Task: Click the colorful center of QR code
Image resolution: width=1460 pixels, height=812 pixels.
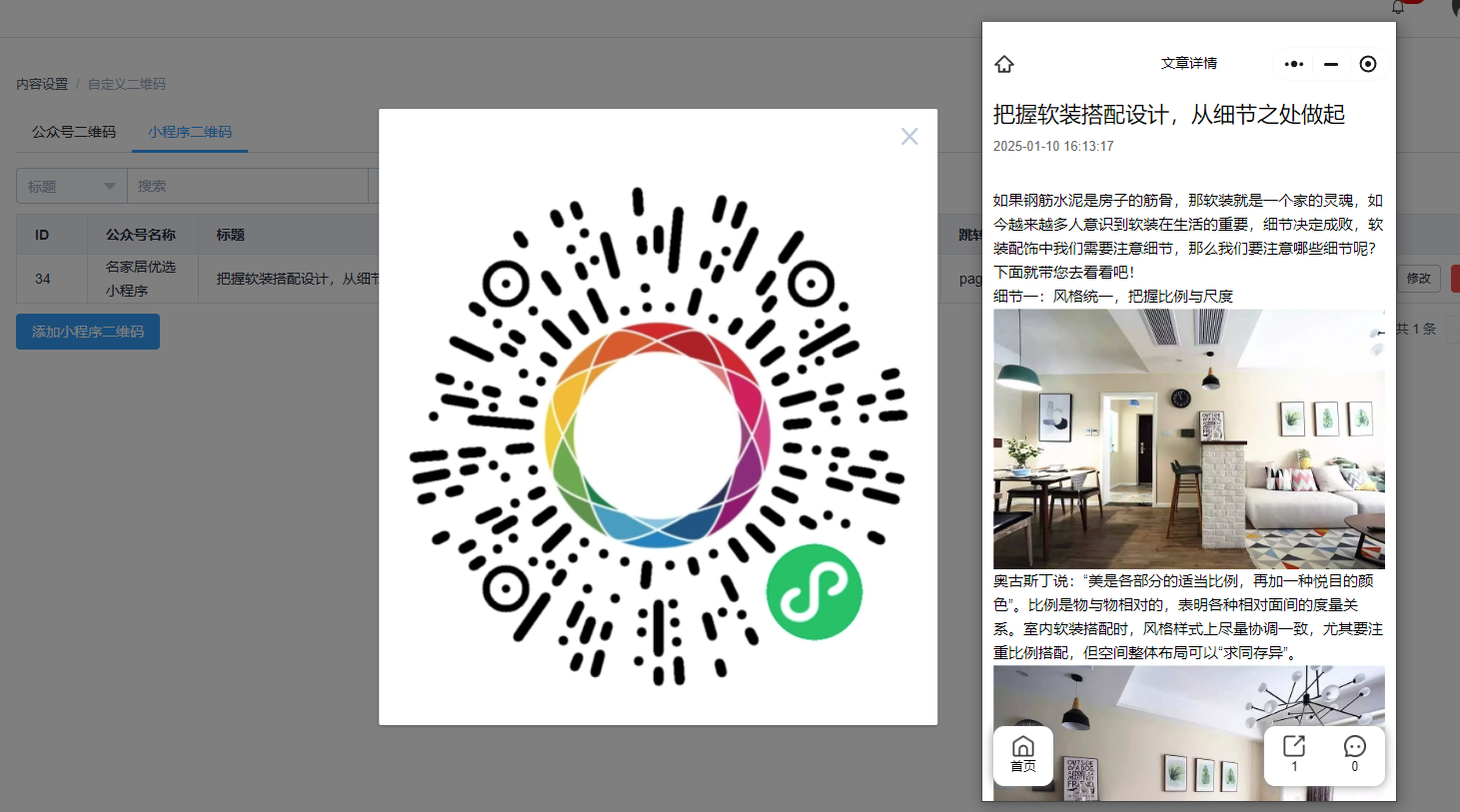Action: tap(658, 435)
